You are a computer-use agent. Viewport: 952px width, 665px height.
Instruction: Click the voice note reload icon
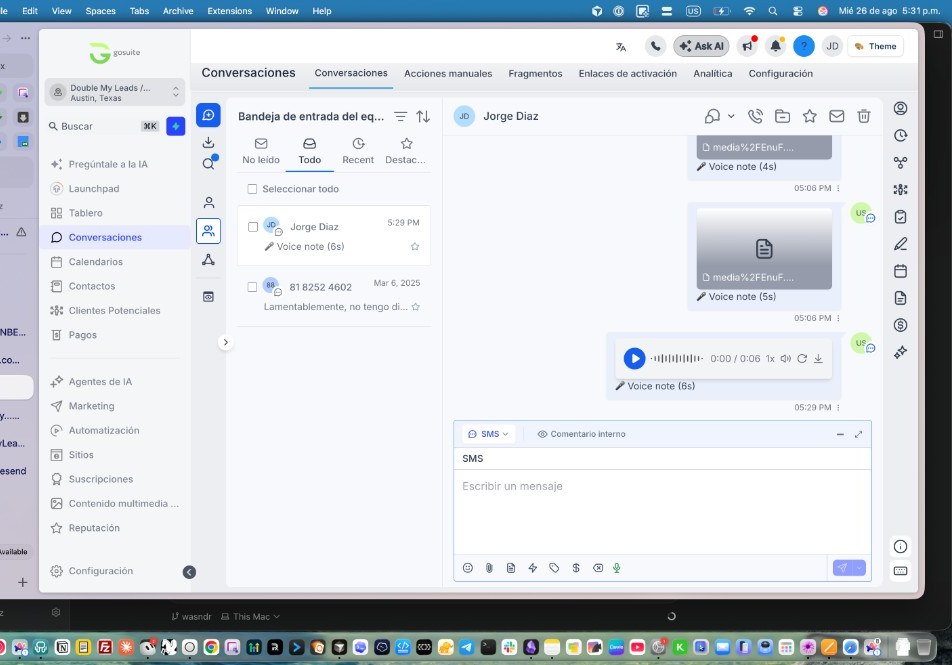802,359
